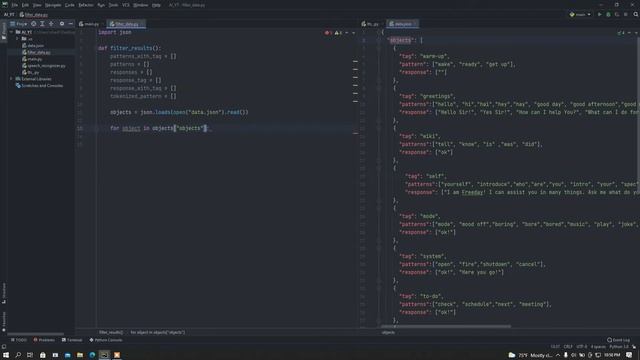Click Collapse All icon in Project panel
The width and height of the screenshot is (640, 360).
pyautogui.click(x=51, y=24)
